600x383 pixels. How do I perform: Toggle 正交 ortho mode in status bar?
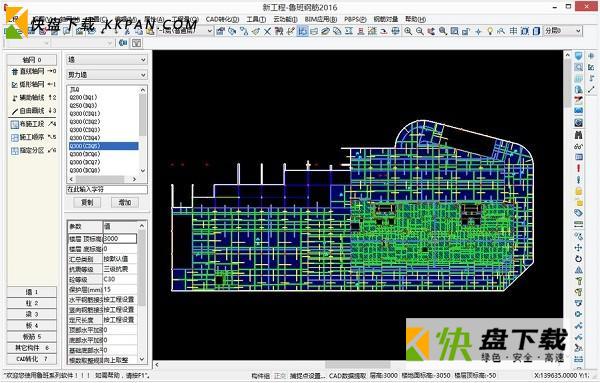click(x=280, y=376)
